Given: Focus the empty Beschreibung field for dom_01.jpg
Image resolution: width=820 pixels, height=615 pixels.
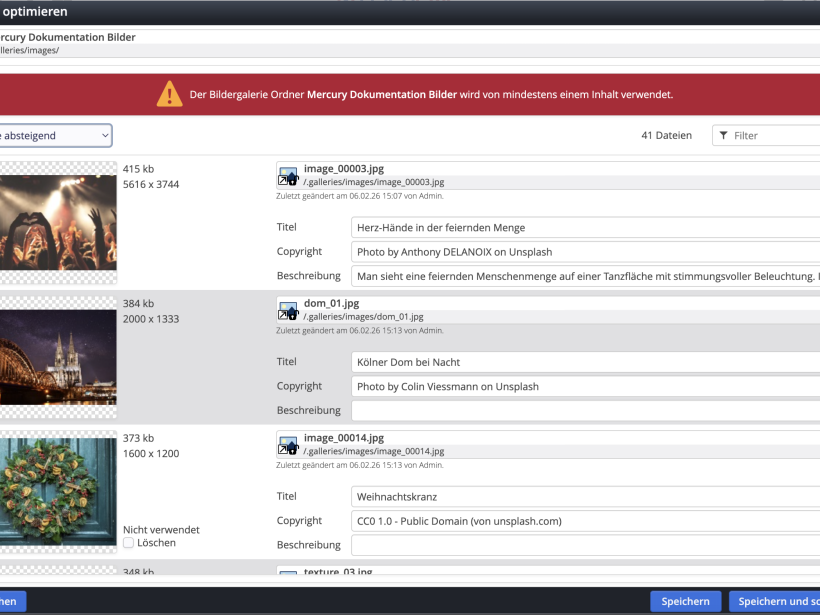Looking at the screenshot, I should (585, 410).
